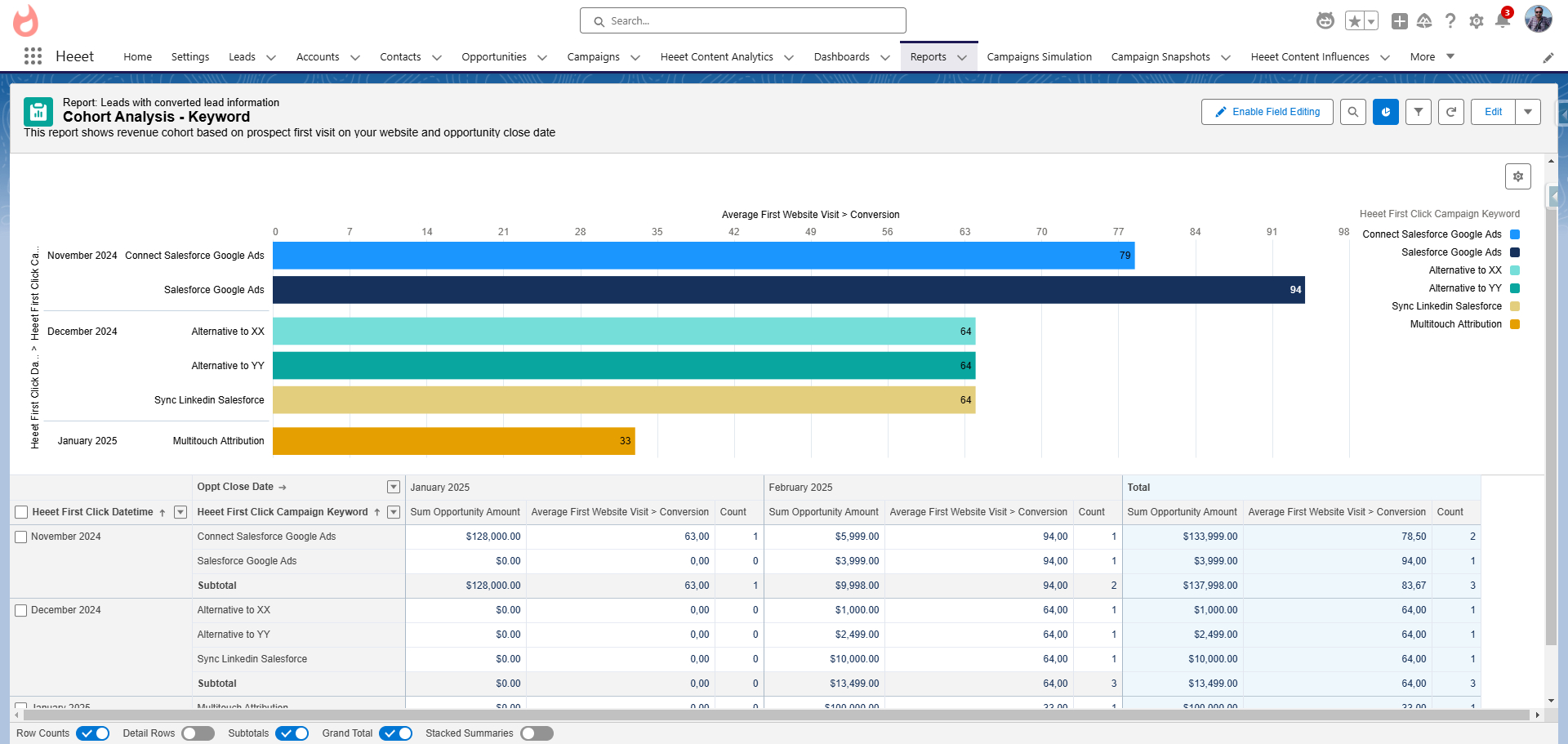
Task: Open the Heeet First Click Datetime column menu
Action: coord(180,512)
